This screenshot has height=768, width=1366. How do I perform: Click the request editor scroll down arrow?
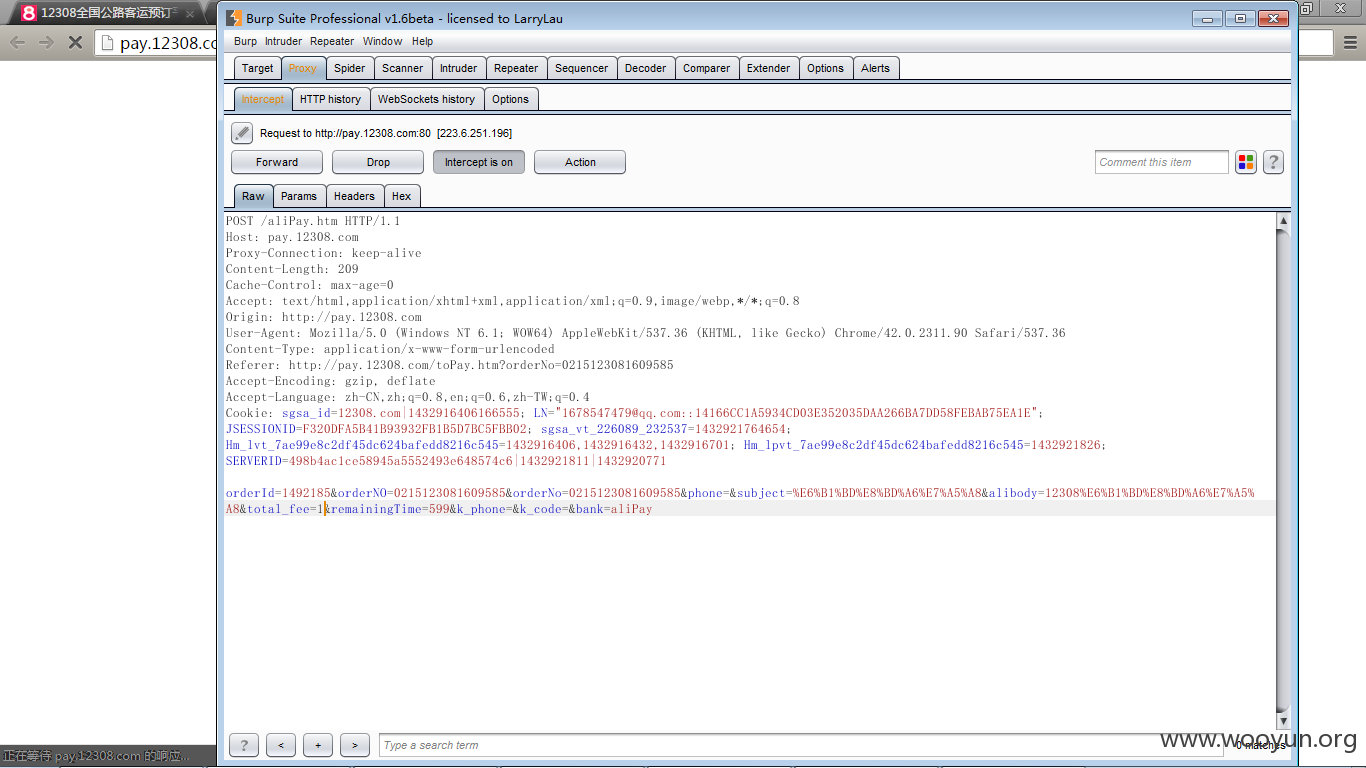pyautogui.click(x=1284, y=720)
